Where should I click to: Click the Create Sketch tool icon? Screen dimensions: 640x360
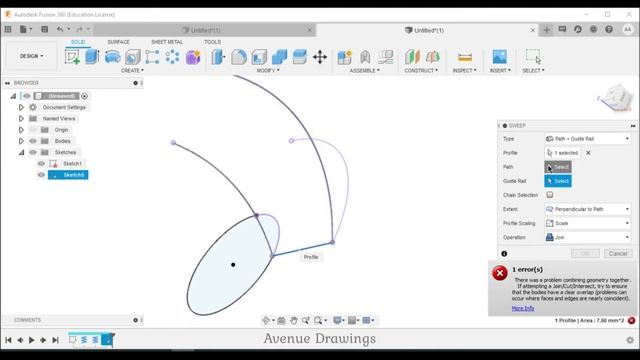coord(72,57)
